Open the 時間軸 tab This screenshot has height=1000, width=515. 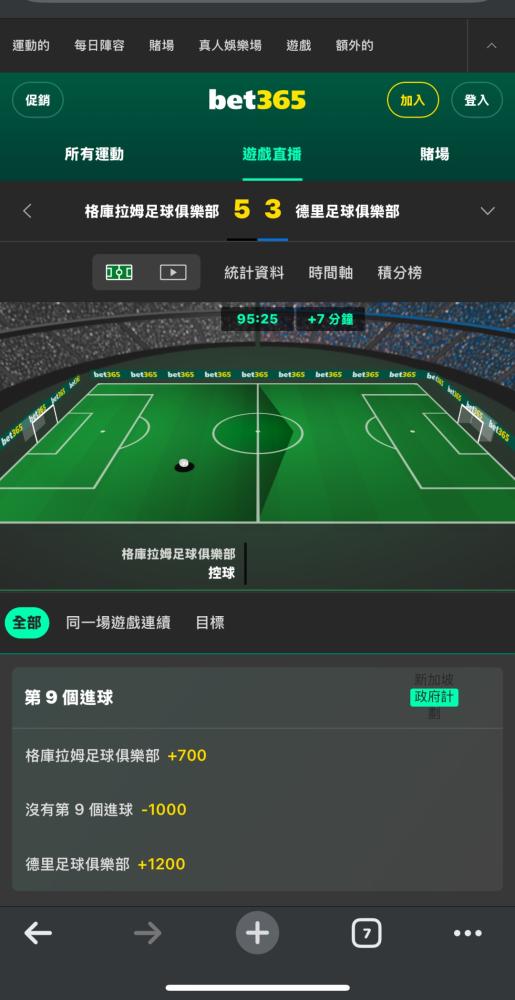331,273
